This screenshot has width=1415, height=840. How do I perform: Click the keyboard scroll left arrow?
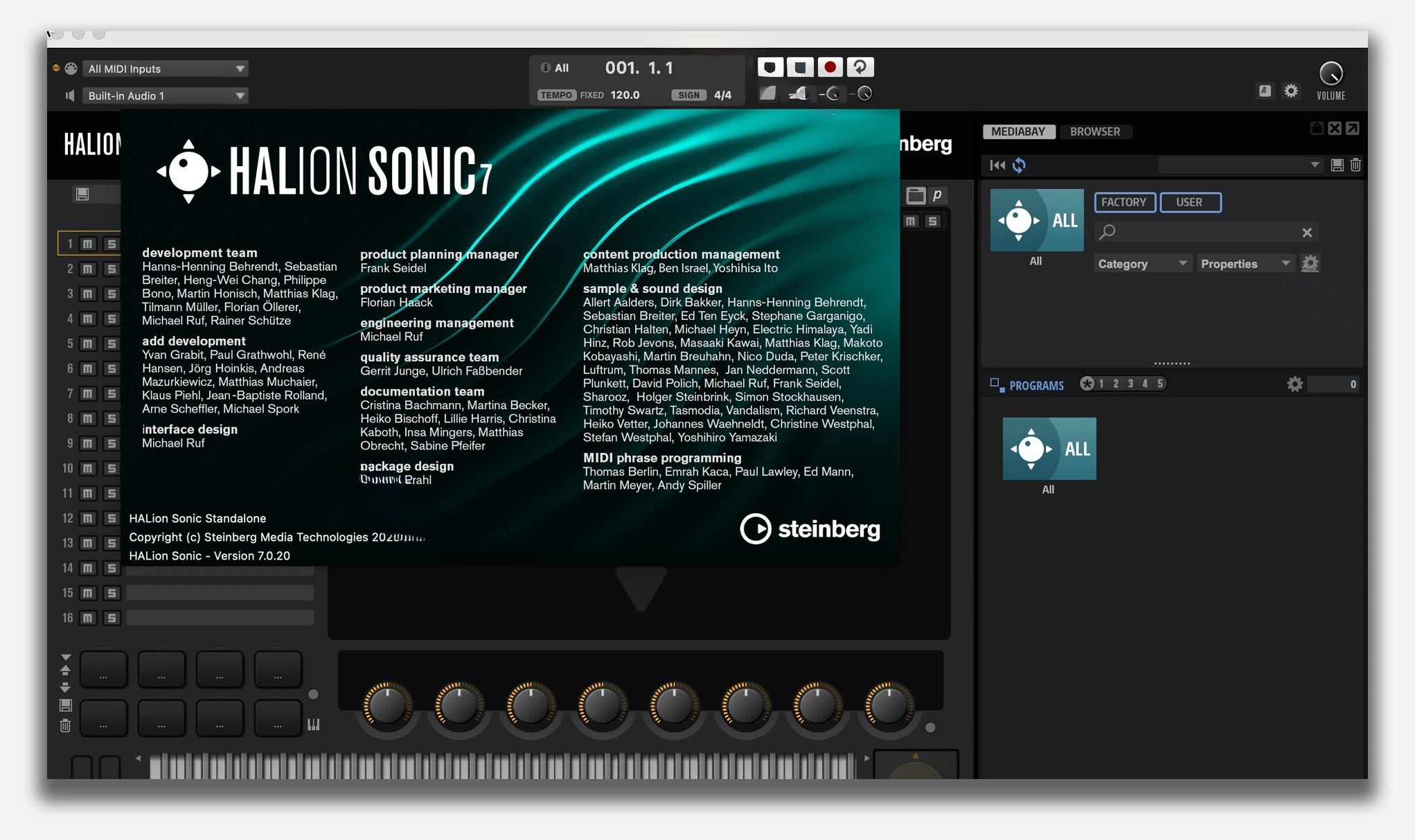click(x=138, y=758)
